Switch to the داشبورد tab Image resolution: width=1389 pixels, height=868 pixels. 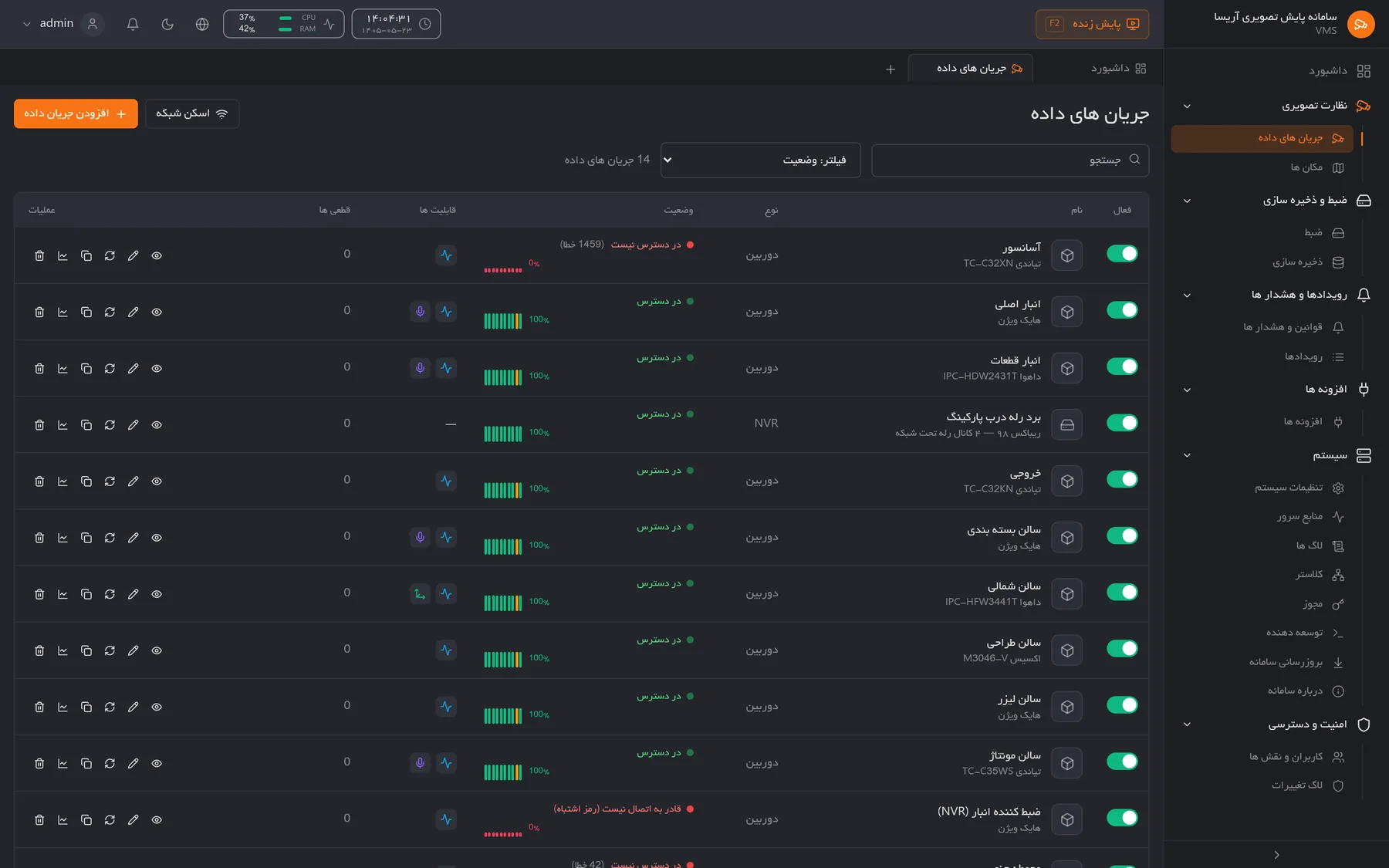[1118, 69]
